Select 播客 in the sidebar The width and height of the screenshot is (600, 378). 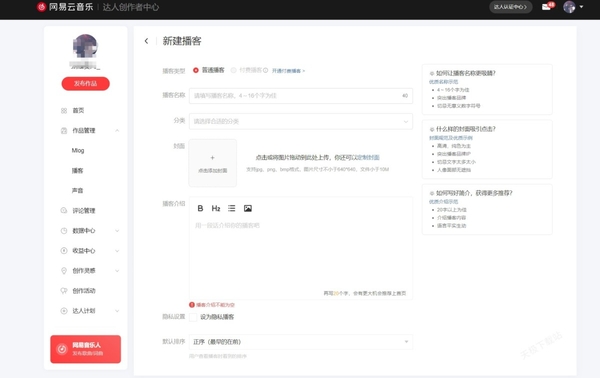pos(77,171)
